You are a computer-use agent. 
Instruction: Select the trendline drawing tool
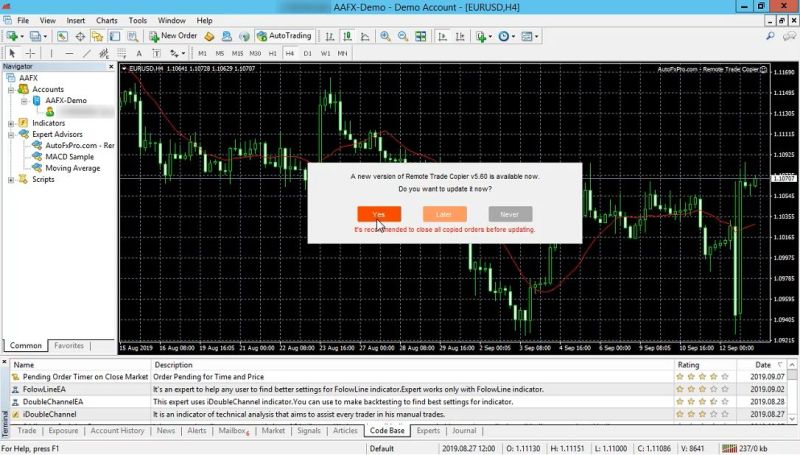pyautogui.click(x=87, y=53)
